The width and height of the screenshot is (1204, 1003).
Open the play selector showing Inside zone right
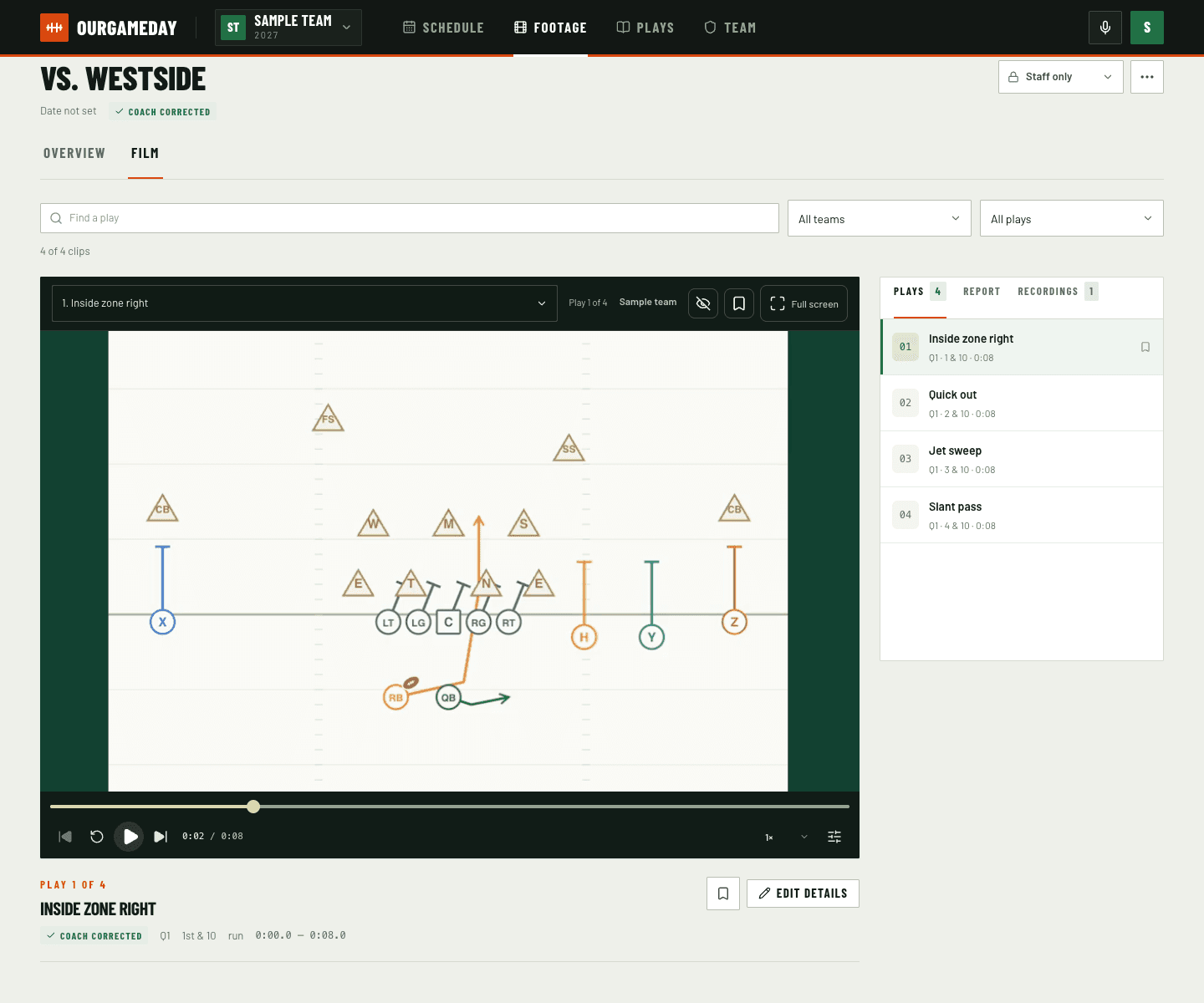[304, 303]
